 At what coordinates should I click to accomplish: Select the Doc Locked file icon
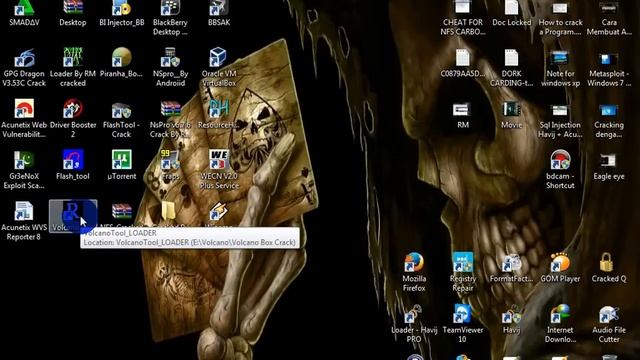[x=511, y=8]
